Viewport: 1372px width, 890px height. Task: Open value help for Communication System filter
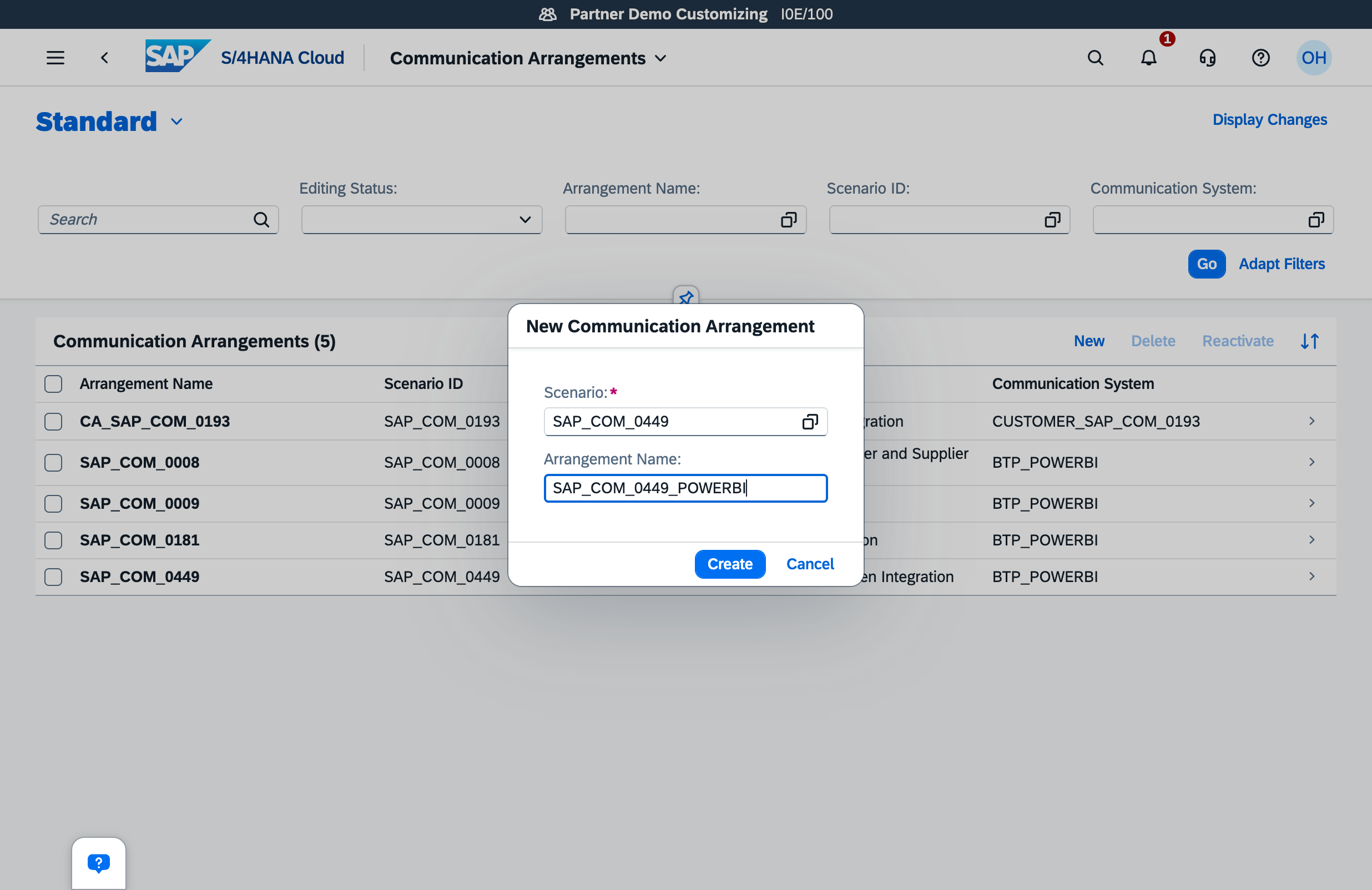click(1316, 220)
